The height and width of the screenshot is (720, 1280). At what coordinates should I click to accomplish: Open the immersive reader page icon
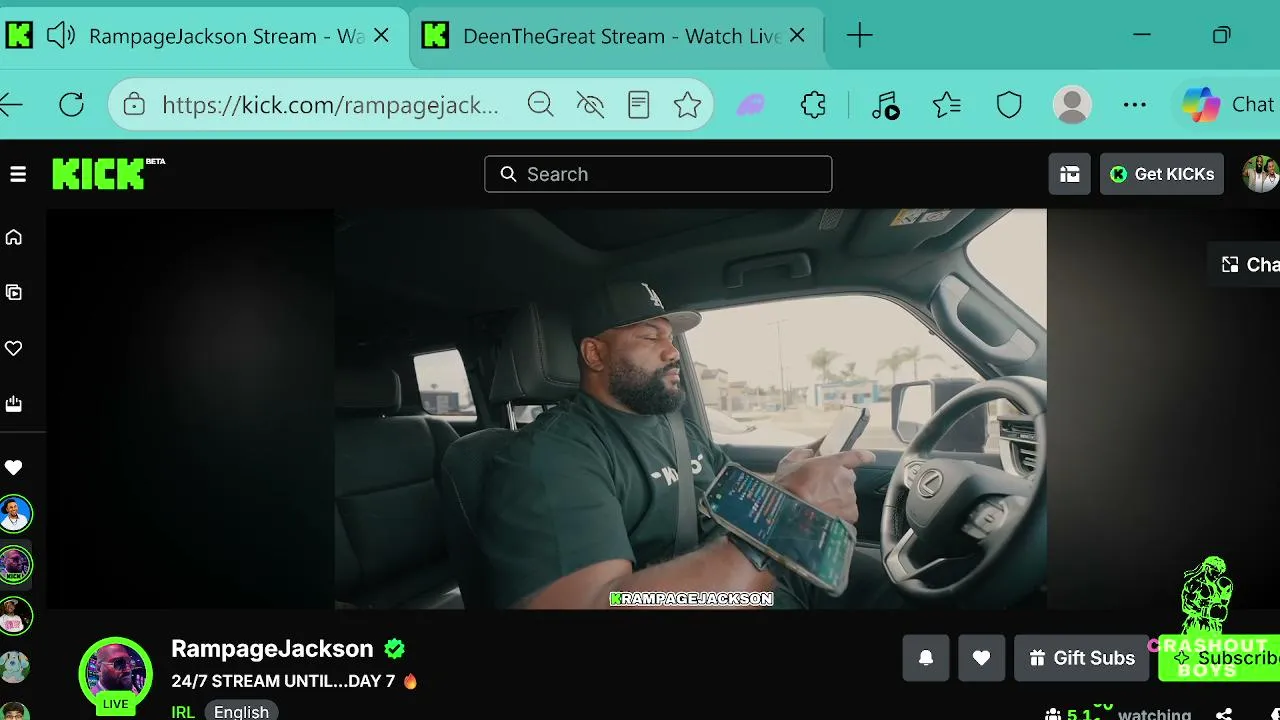pos(639,104)
